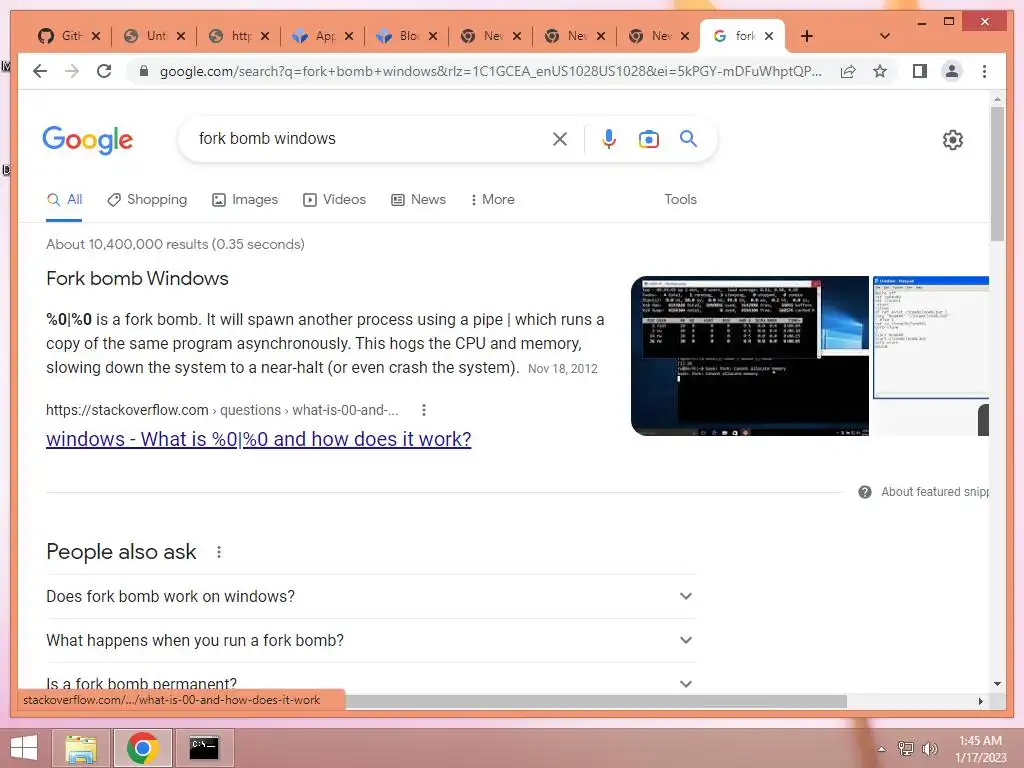This screenshot has width=1024, height=768.
Task: Open search Tools options
Action: (x=680, y=199)
